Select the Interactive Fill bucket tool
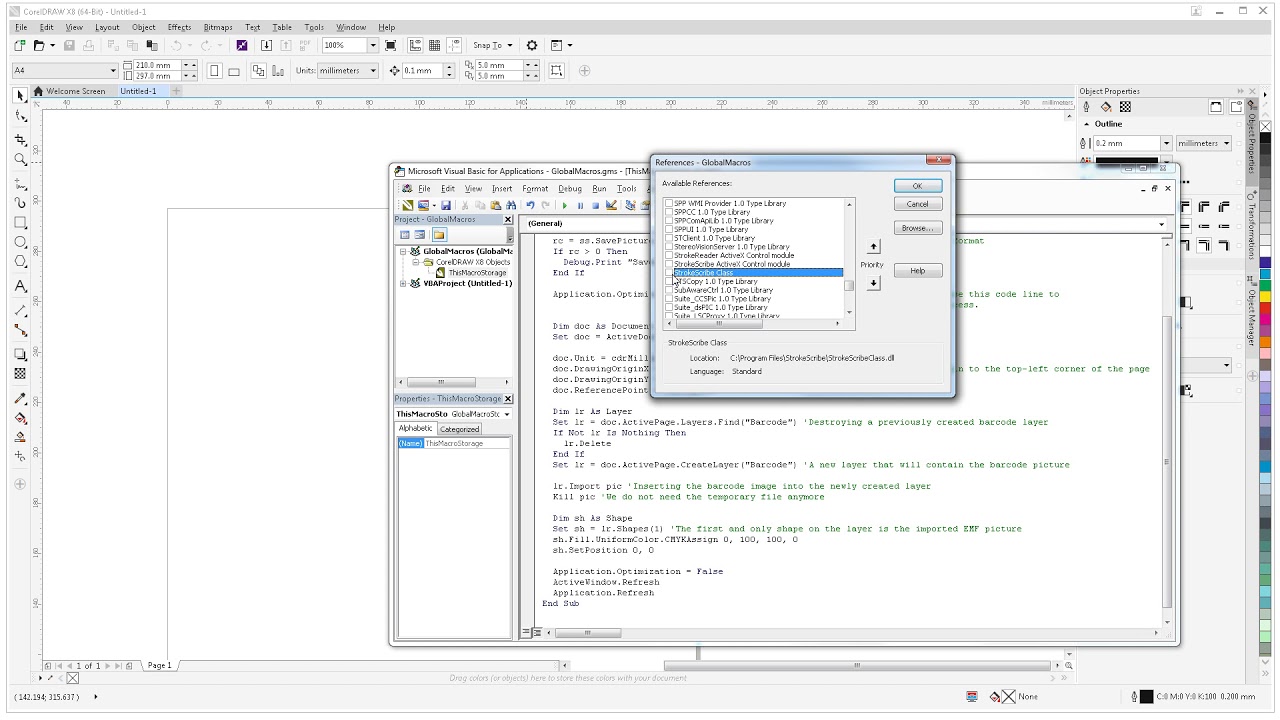This screenshot has height=720, width=1280. coord(20,418)
